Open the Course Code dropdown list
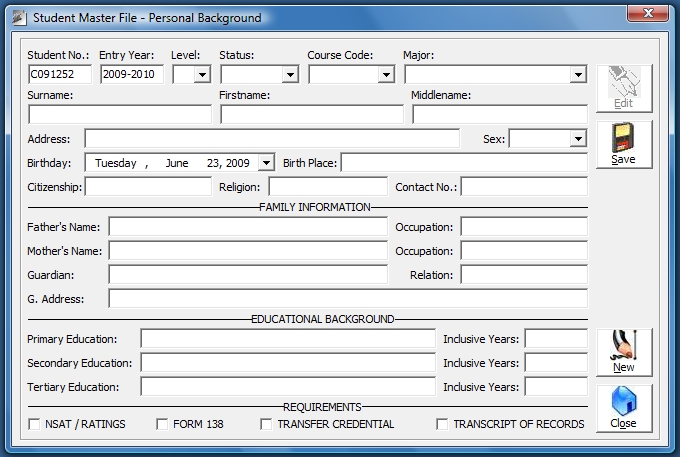This screenshot has width=680, height=457. [x=386, y=75]
